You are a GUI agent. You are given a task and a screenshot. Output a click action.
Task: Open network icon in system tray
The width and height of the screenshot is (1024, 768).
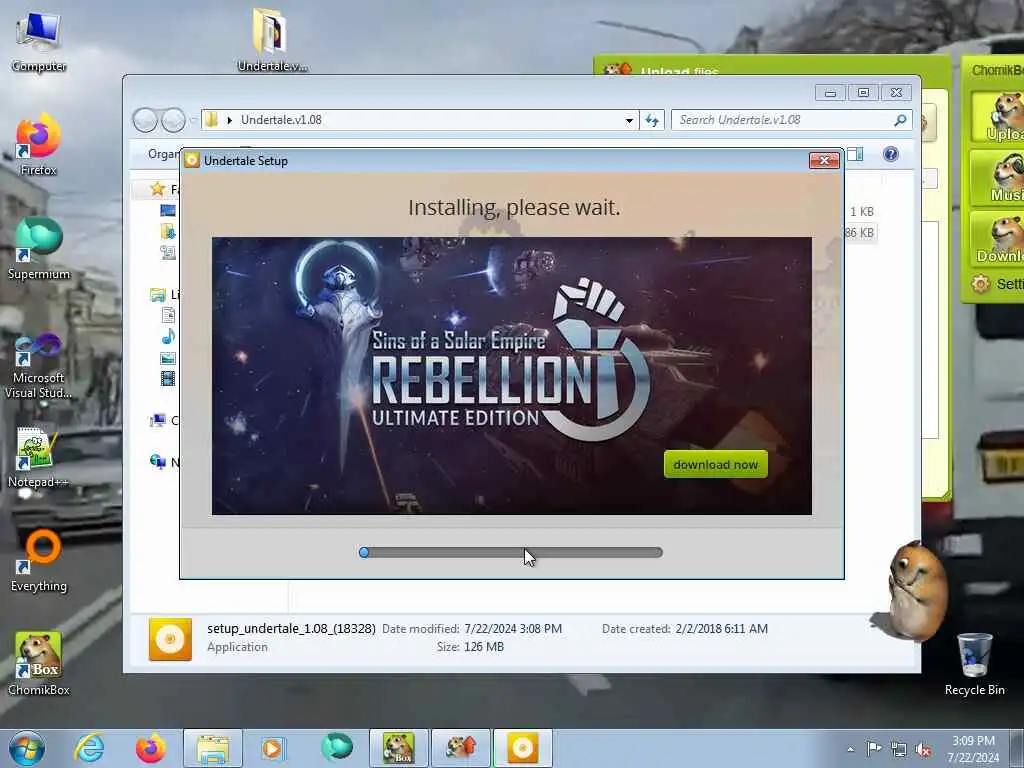click(x=899, y=750)
